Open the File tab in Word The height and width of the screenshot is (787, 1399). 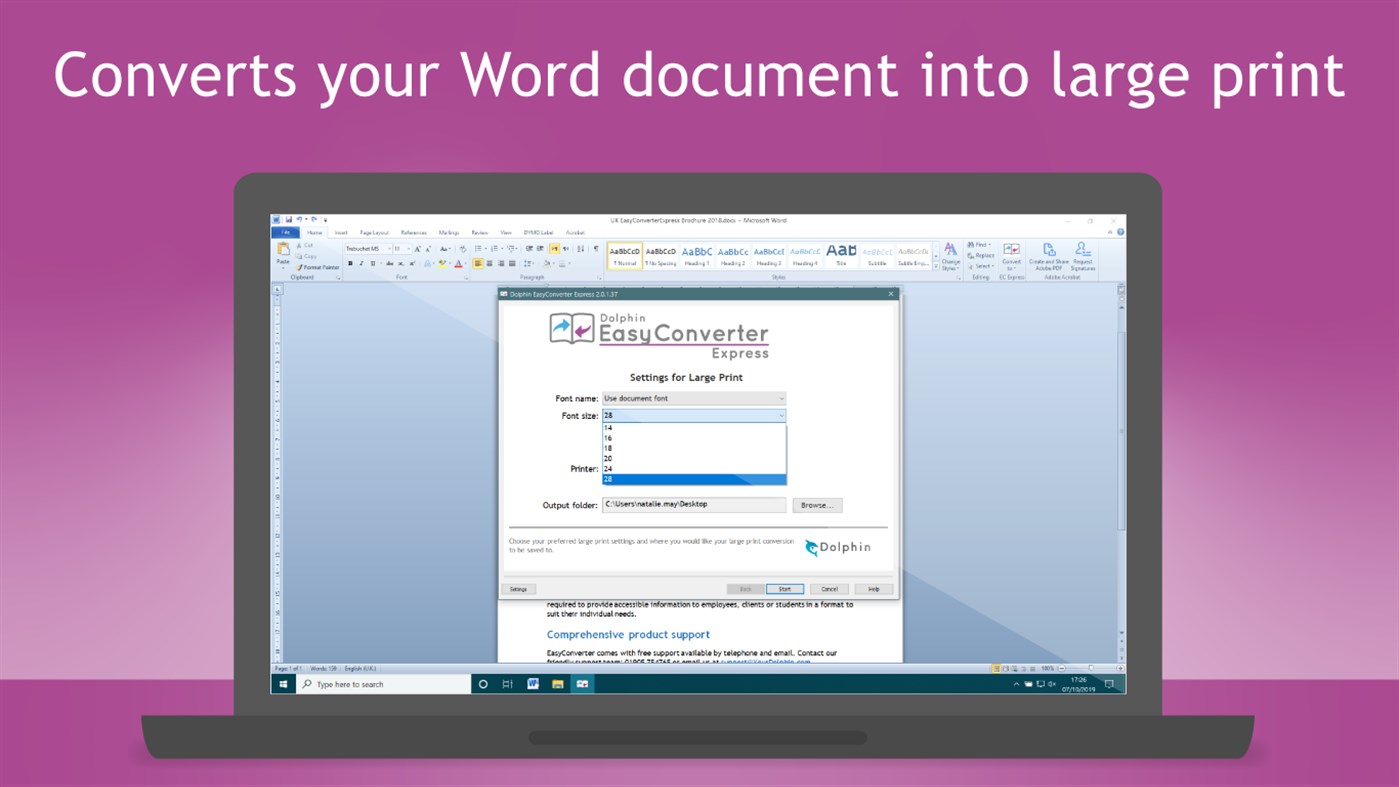coord(285,233)
